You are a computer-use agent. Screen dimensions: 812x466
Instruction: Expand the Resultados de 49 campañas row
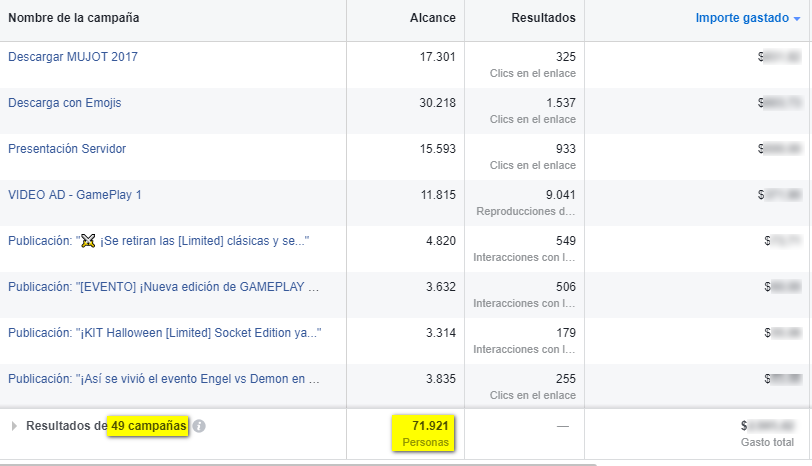[x=14, y=426]
